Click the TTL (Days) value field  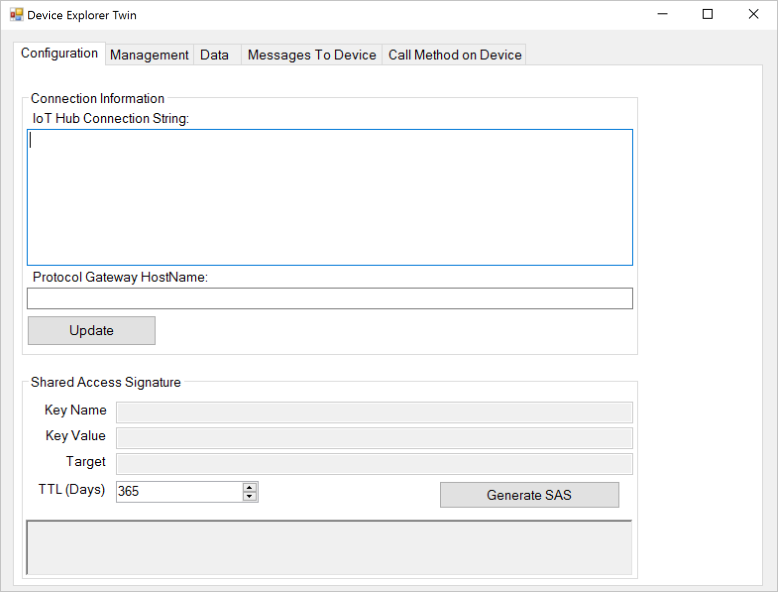(180, 491)
